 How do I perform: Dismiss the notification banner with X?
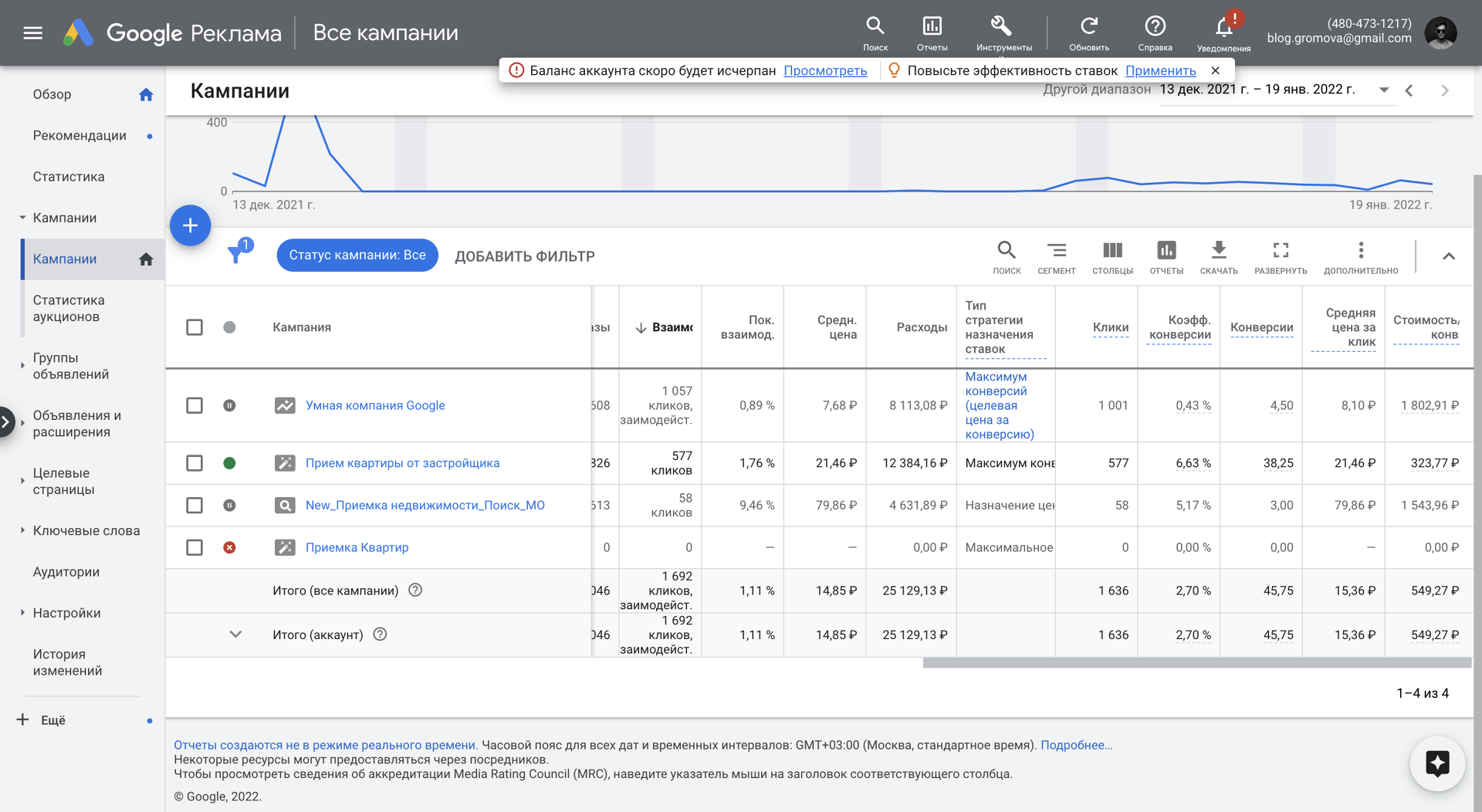(1215, 70)
